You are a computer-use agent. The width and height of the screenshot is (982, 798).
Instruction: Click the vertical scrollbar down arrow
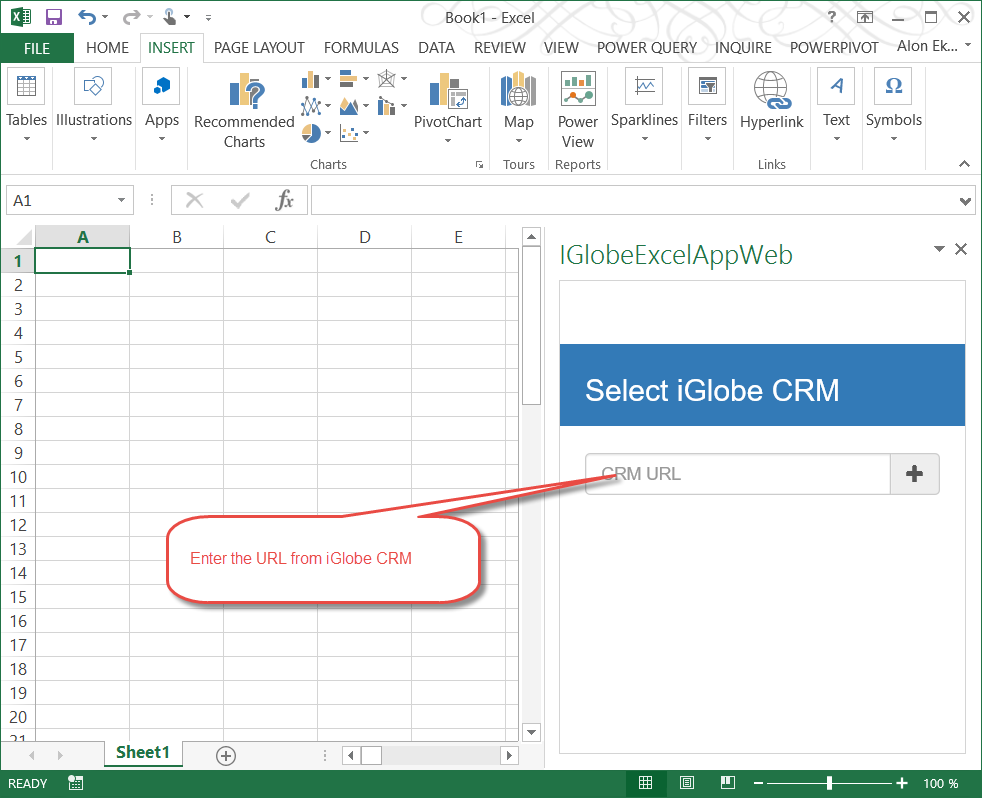coord(531,732)
